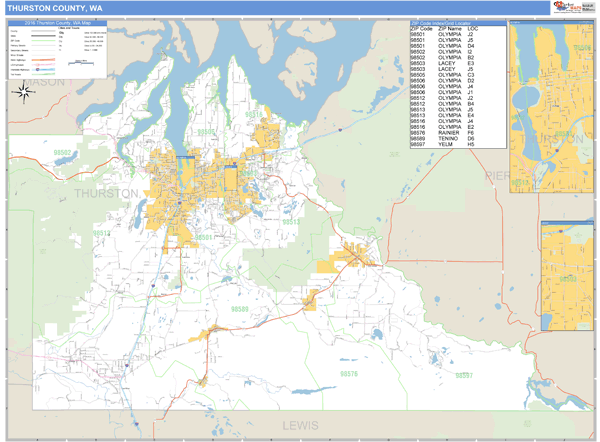The width and height of the screenshot is (600, 442).
Task: Click ZIP label '98513' on main map
Action: pyautogui.click(x=291, y=222)
